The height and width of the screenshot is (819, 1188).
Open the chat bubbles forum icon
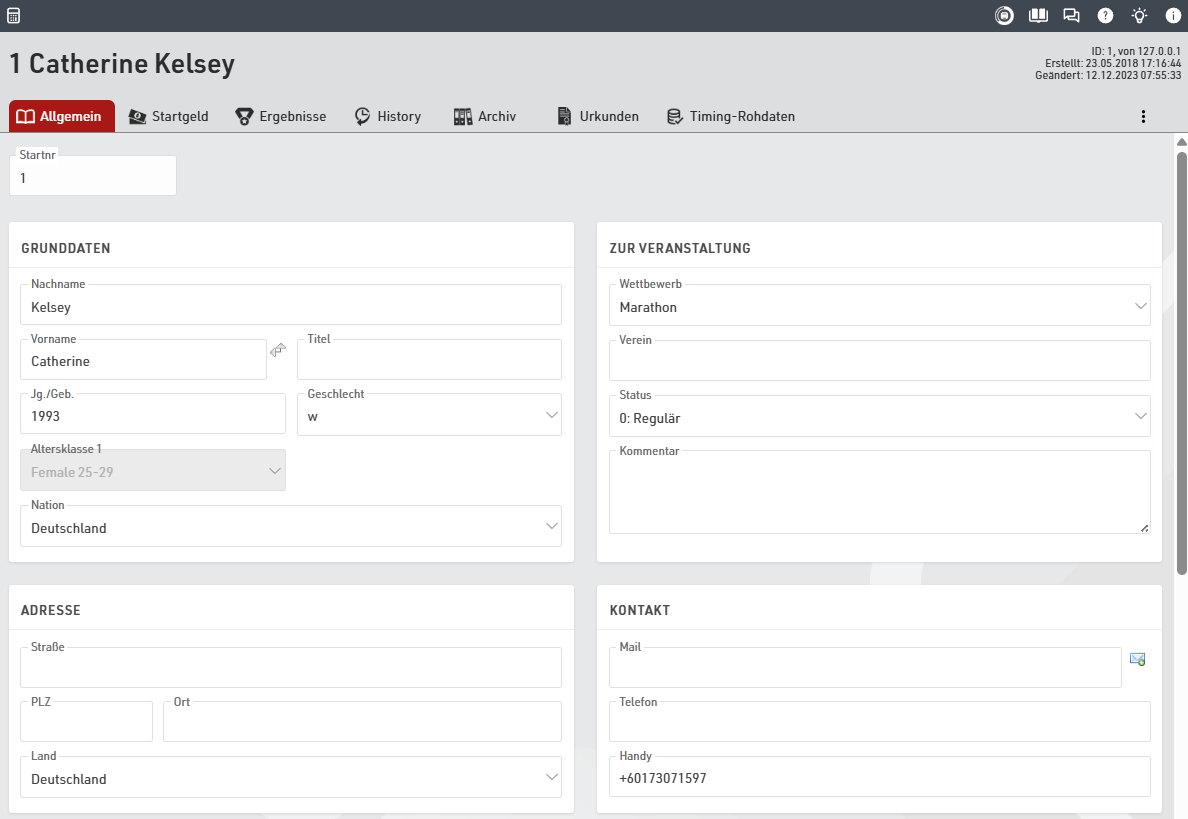1071,16
